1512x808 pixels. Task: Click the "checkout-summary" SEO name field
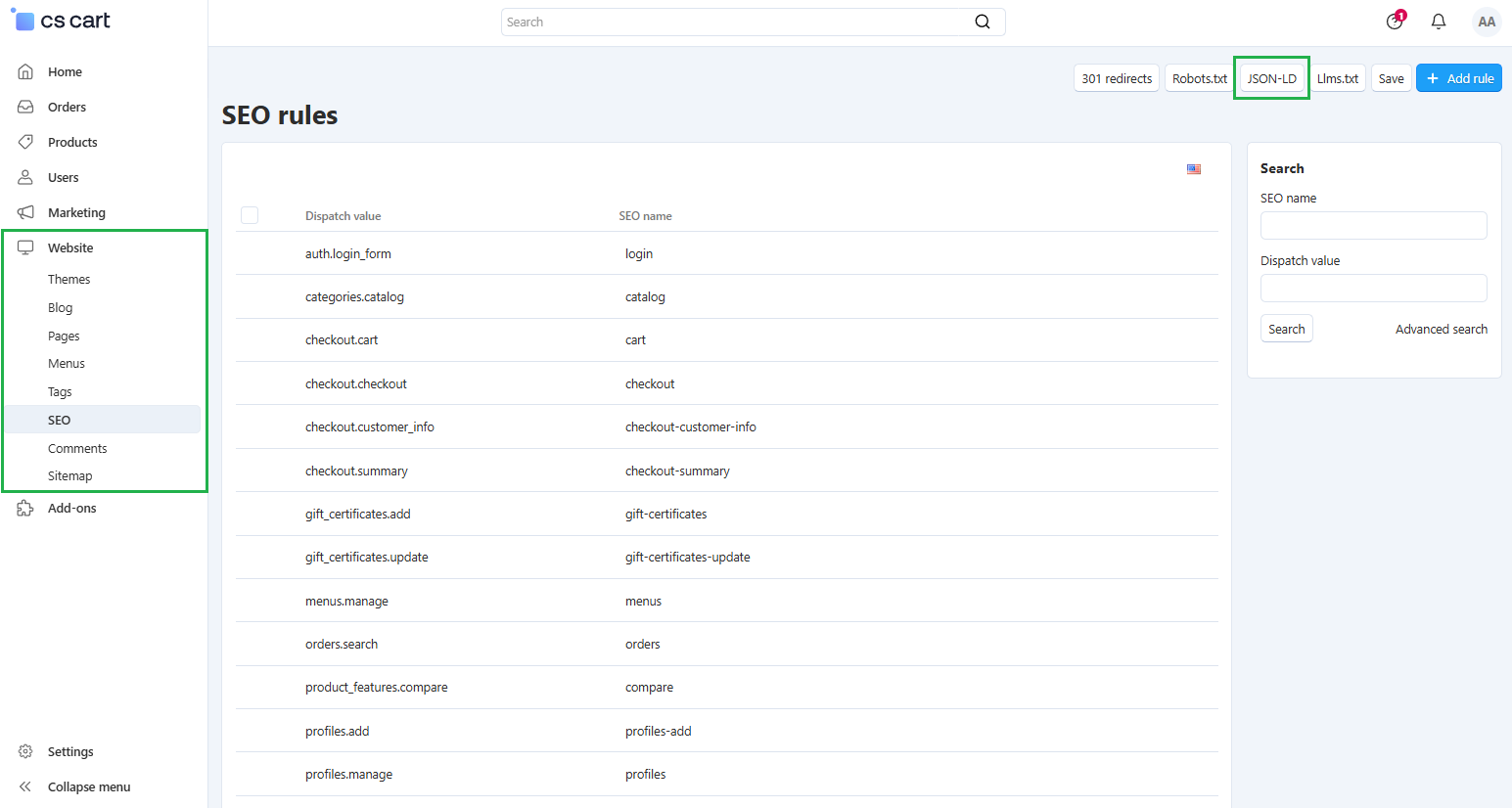677,471
